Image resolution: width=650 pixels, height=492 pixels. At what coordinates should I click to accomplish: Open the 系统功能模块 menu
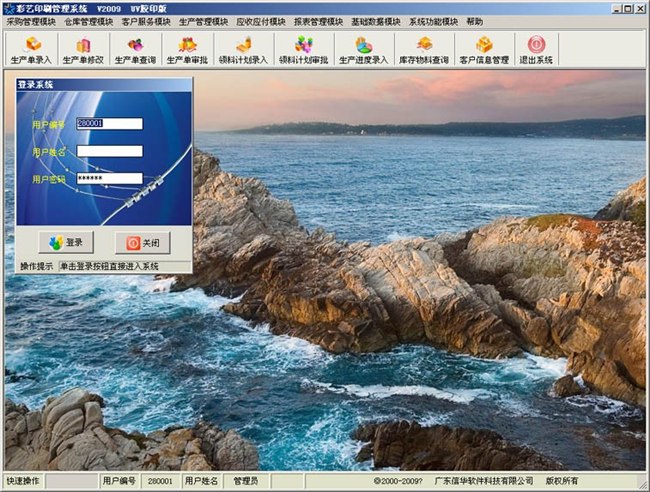tap(433, 21)
